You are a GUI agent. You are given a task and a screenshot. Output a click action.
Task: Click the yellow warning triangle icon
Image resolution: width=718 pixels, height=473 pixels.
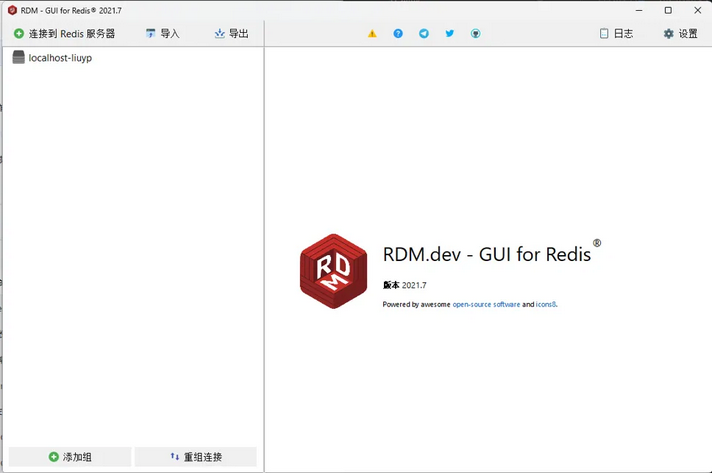372,33
